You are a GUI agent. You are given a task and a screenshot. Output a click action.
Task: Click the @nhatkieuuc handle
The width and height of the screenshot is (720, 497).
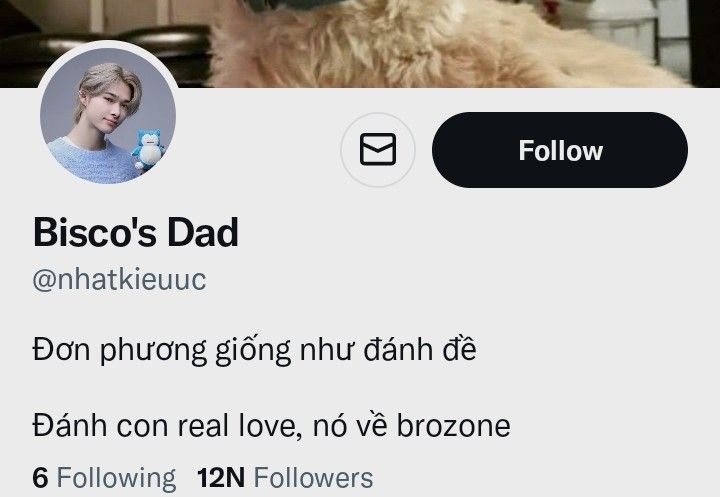coord(119,279)
